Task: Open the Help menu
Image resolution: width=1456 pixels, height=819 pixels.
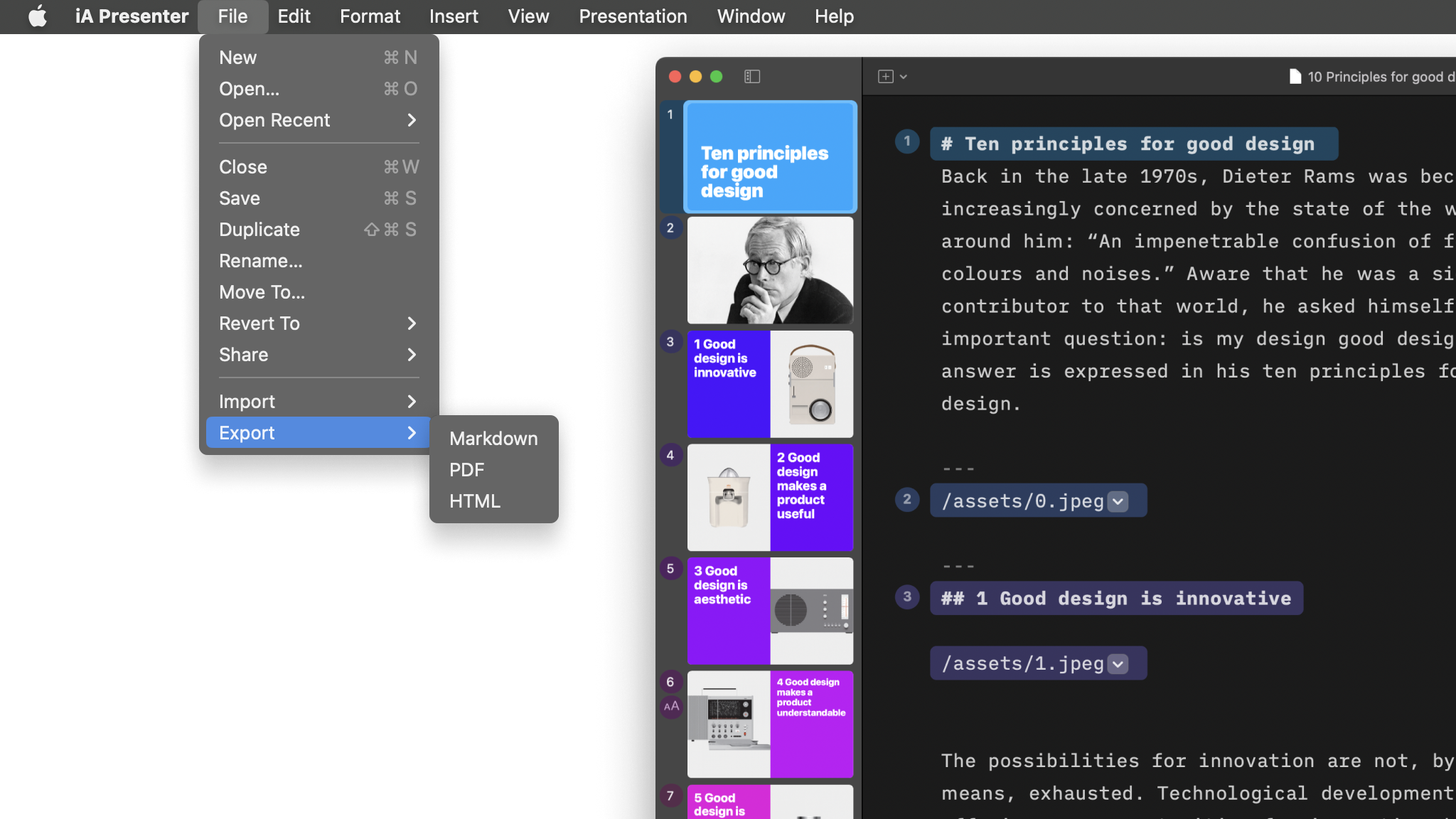Action: click(834, 16)
